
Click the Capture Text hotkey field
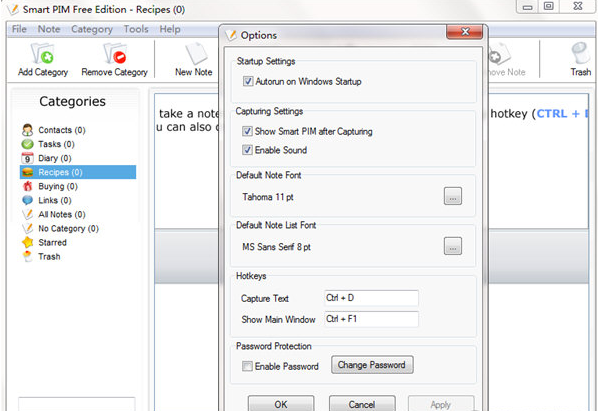coord(371,298)
